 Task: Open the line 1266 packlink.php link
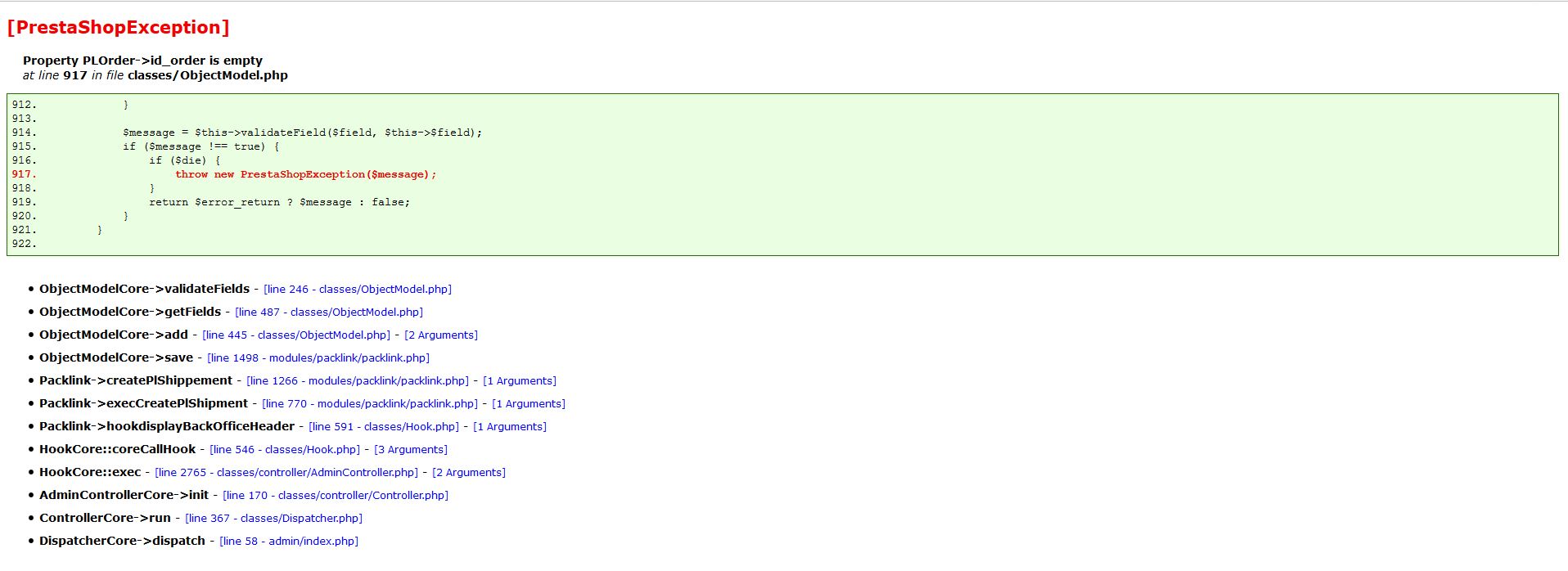358,380
